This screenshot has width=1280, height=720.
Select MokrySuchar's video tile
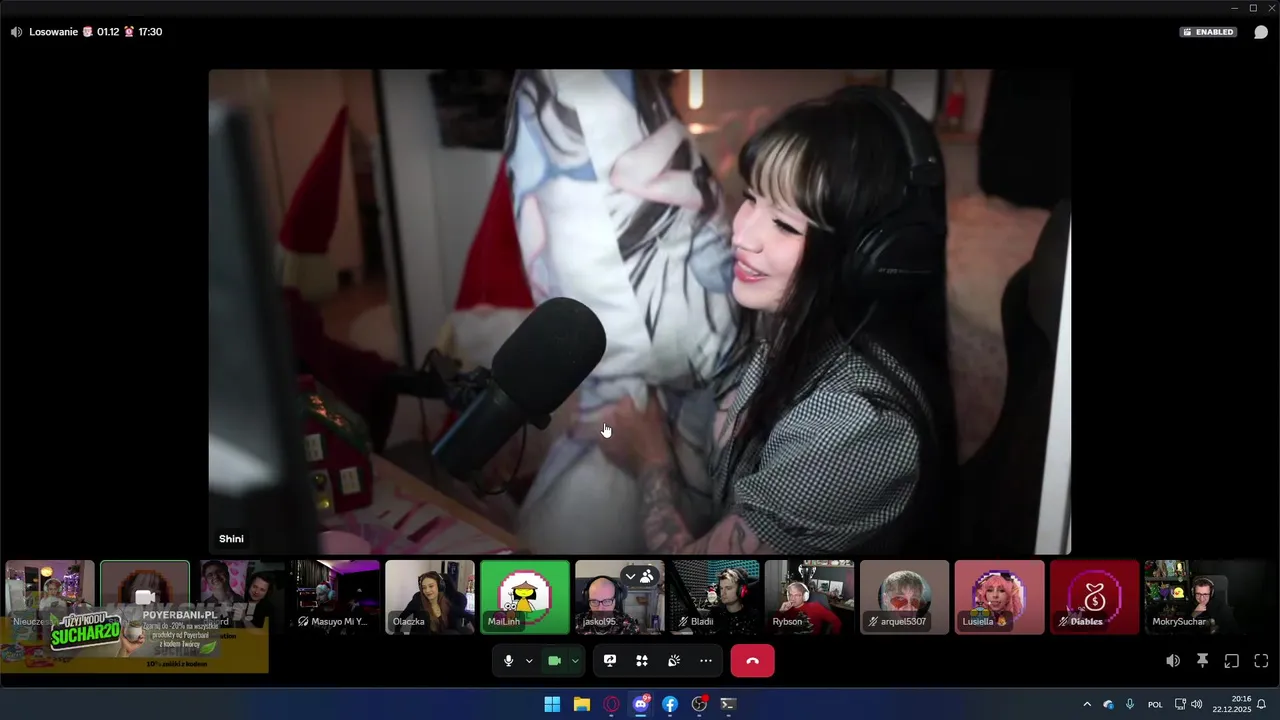[x=1190, y=597]
